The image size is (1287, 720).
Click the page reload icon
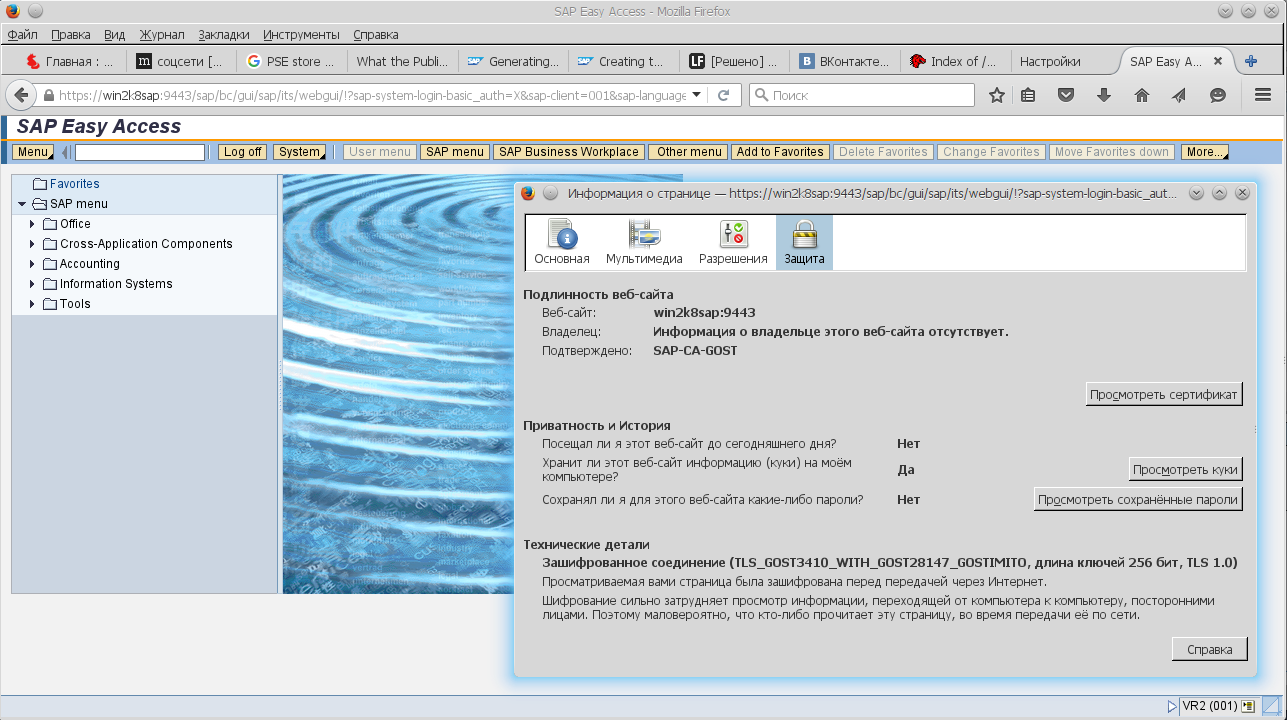[x=723, y=95]
